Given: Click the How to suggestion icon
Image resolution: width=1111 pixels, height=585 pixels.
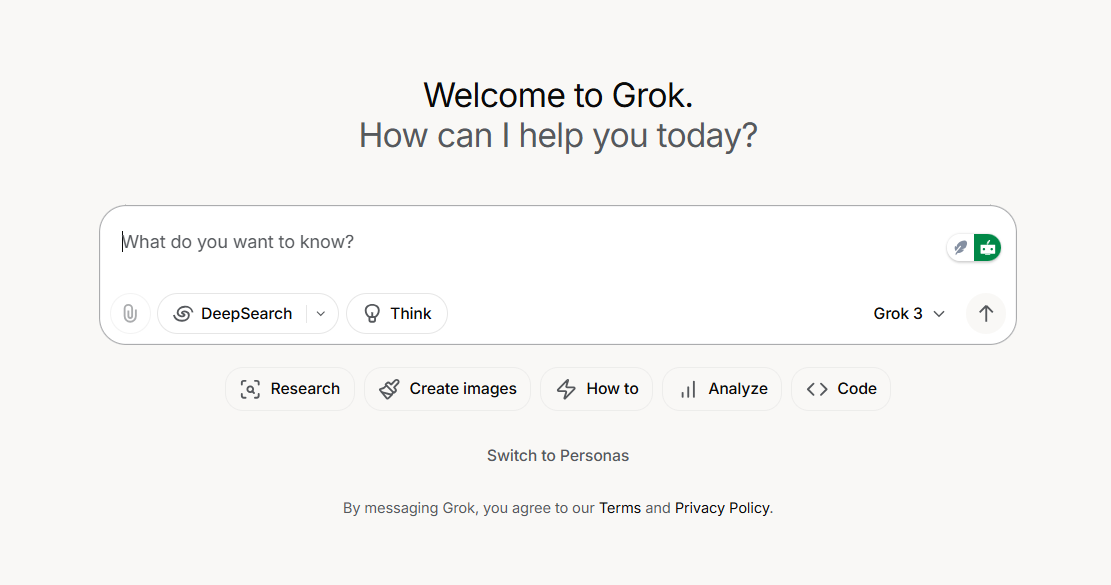Looking at the screenshot, I should pyautogui.click(x=569, y=389).
